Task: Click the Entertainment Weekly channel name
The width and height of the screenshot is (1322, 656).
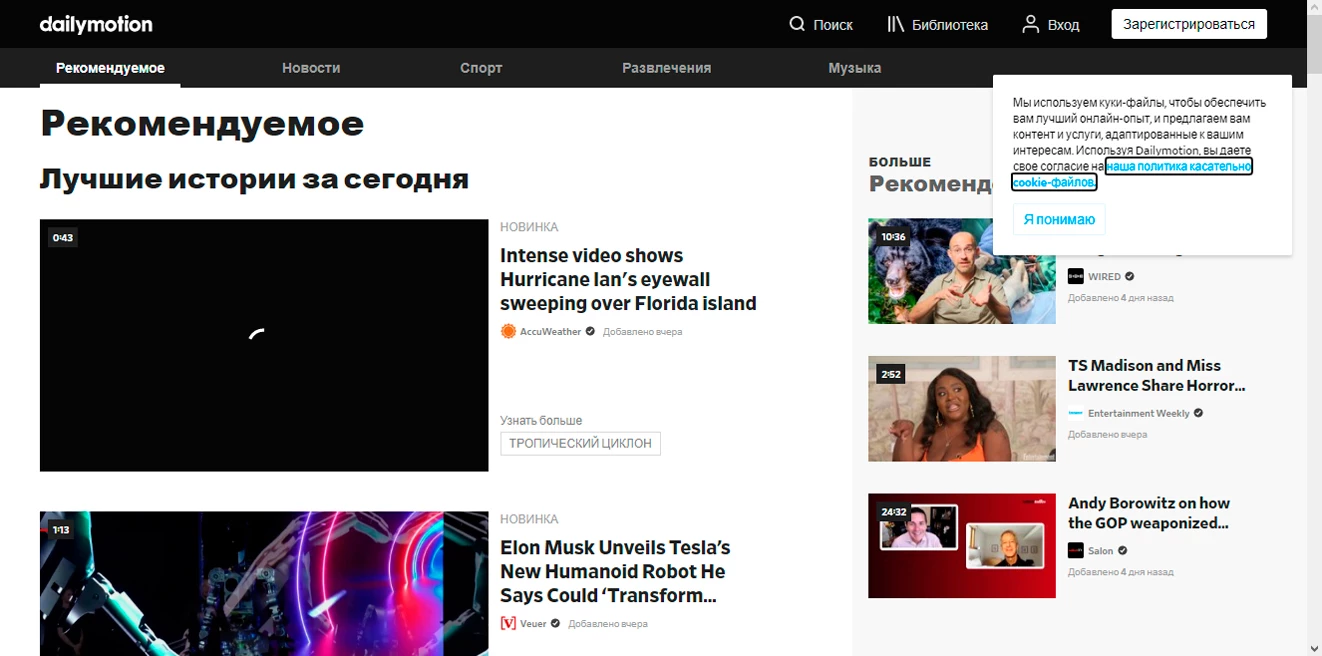Action: coord(1139,413)
